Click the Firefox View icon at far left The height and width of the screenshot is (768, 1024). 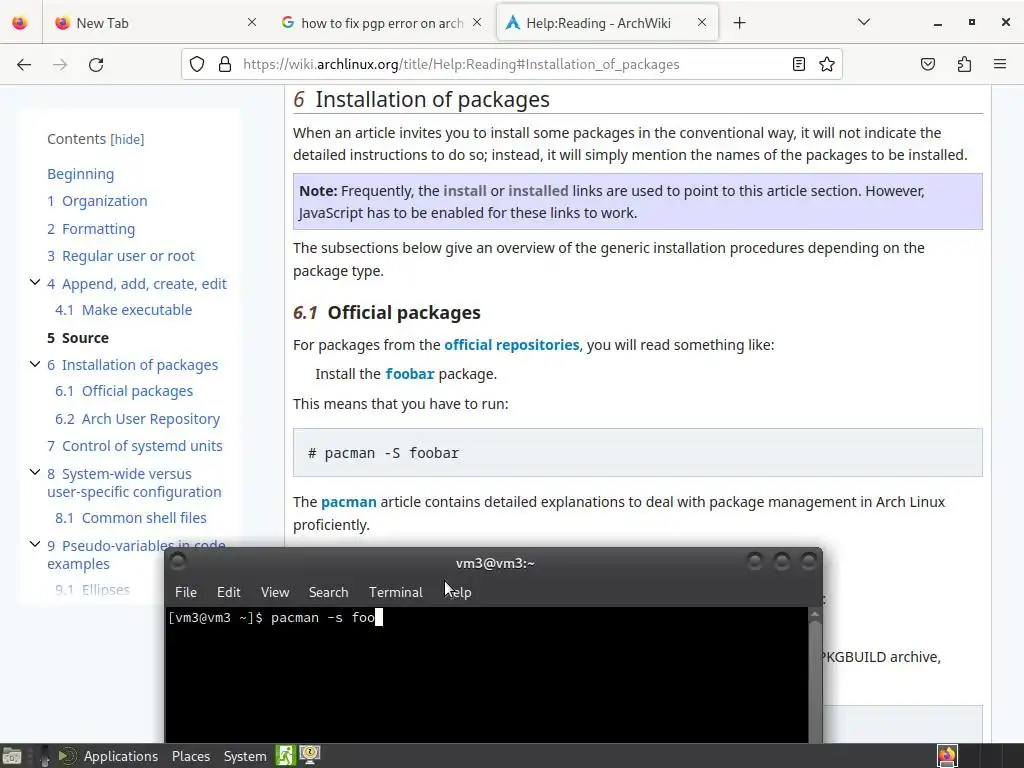20,23
